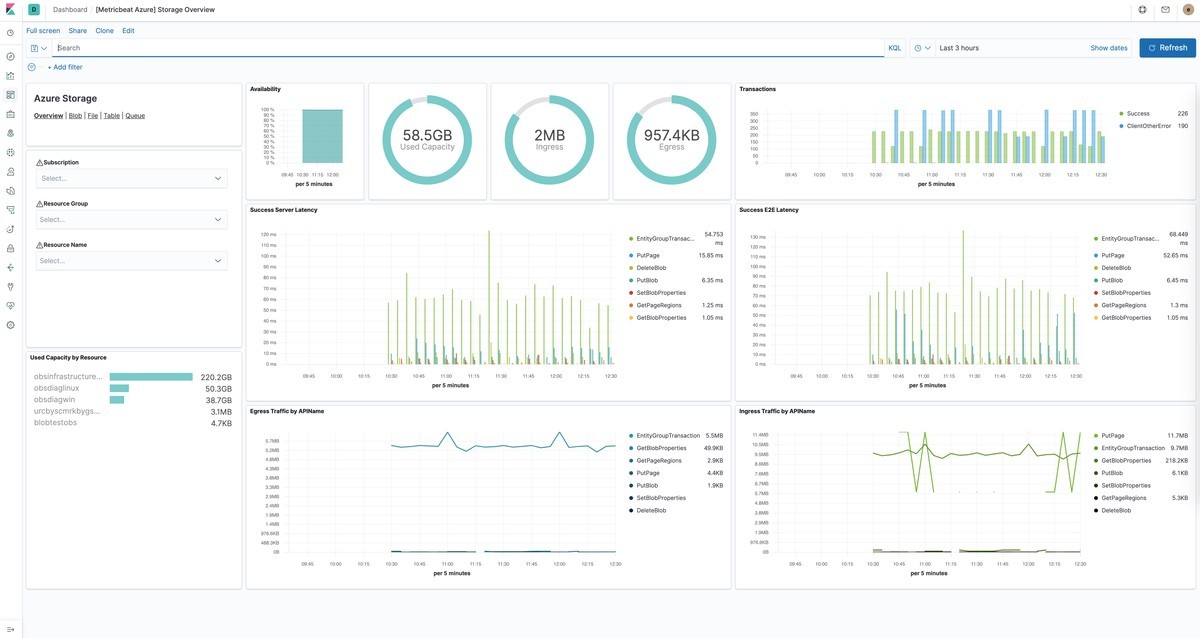
Task: Open the APM app sidebar icon
Action: point(10,210)
